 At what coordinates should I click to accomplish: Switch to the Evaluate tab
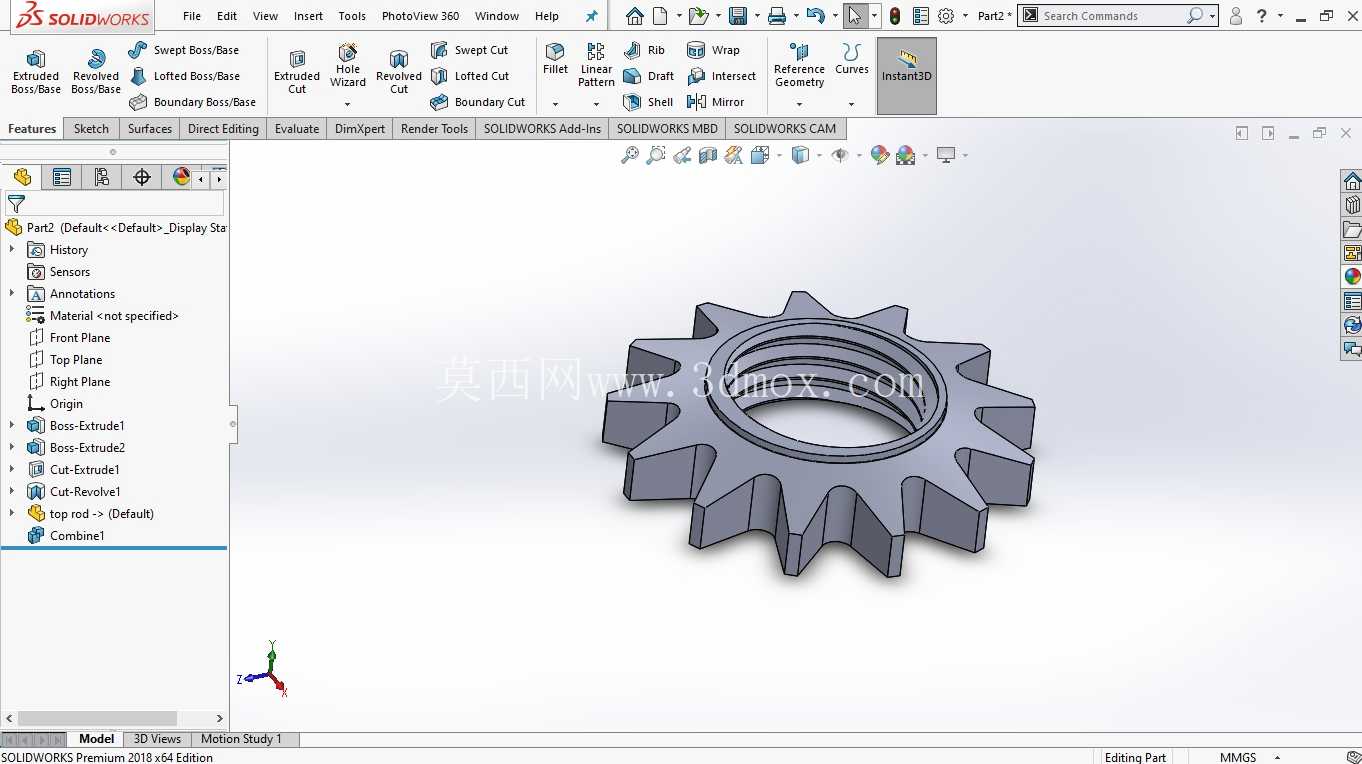click(x=297, y=128)
